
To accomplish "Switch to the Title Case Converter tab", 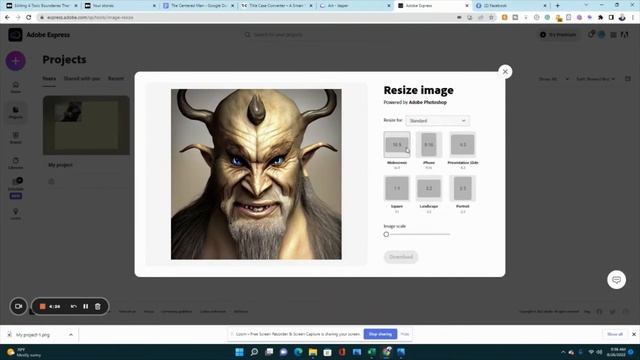I will coord(276,6).
